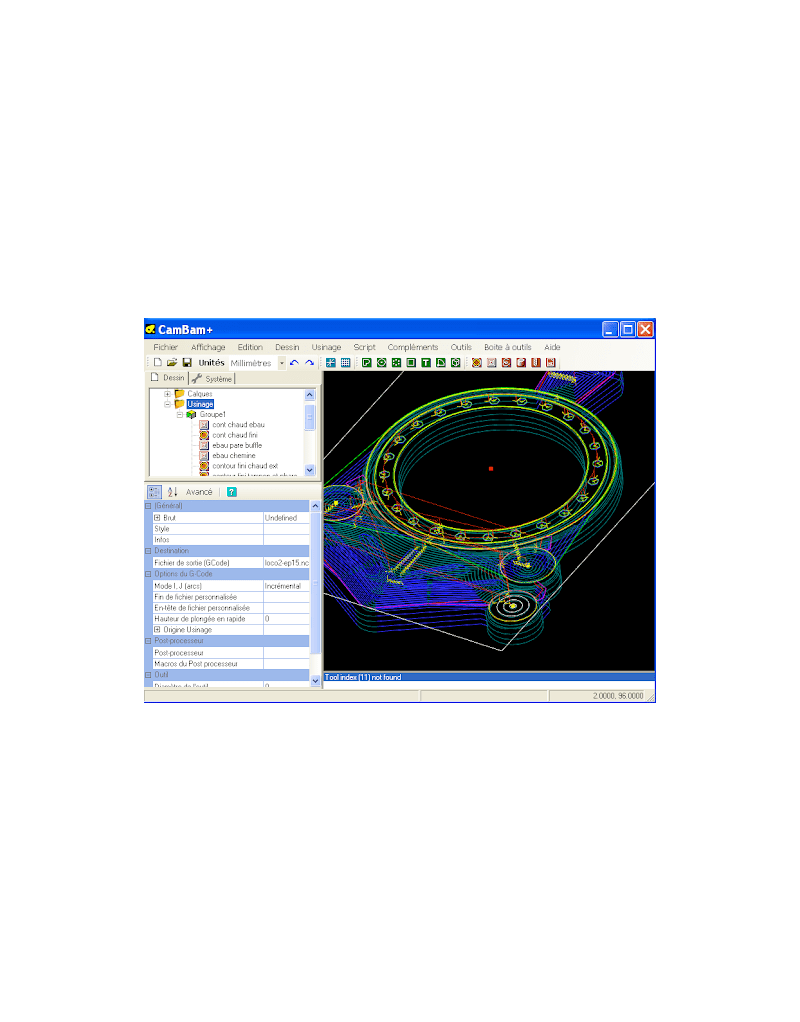Expand the Brut property

tap(157, 518)
